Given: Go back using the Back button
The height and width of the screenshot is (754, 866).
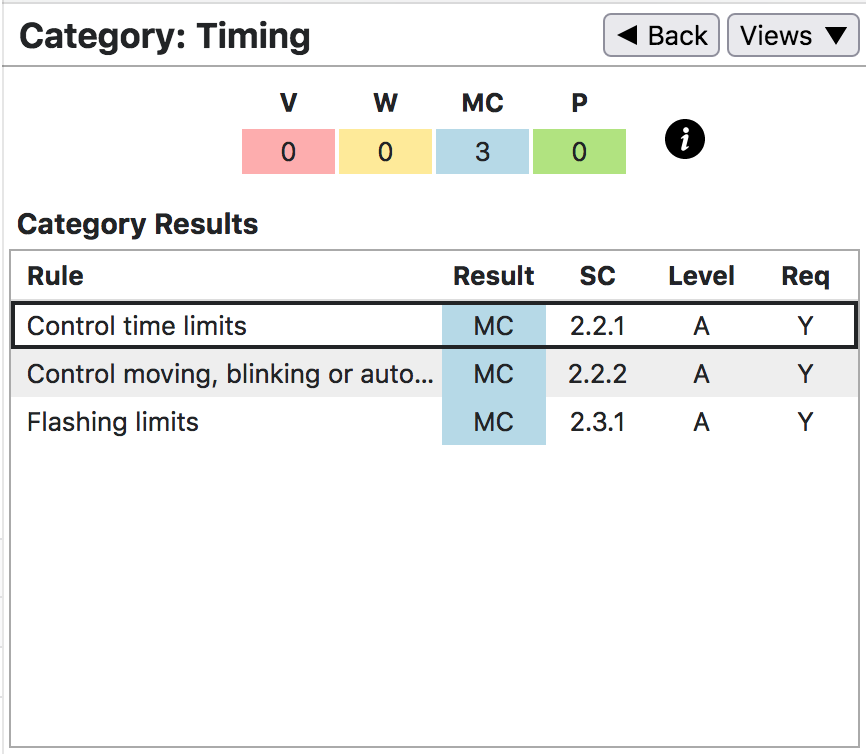Looking at the screenshot, I should (x=661, y=36).
